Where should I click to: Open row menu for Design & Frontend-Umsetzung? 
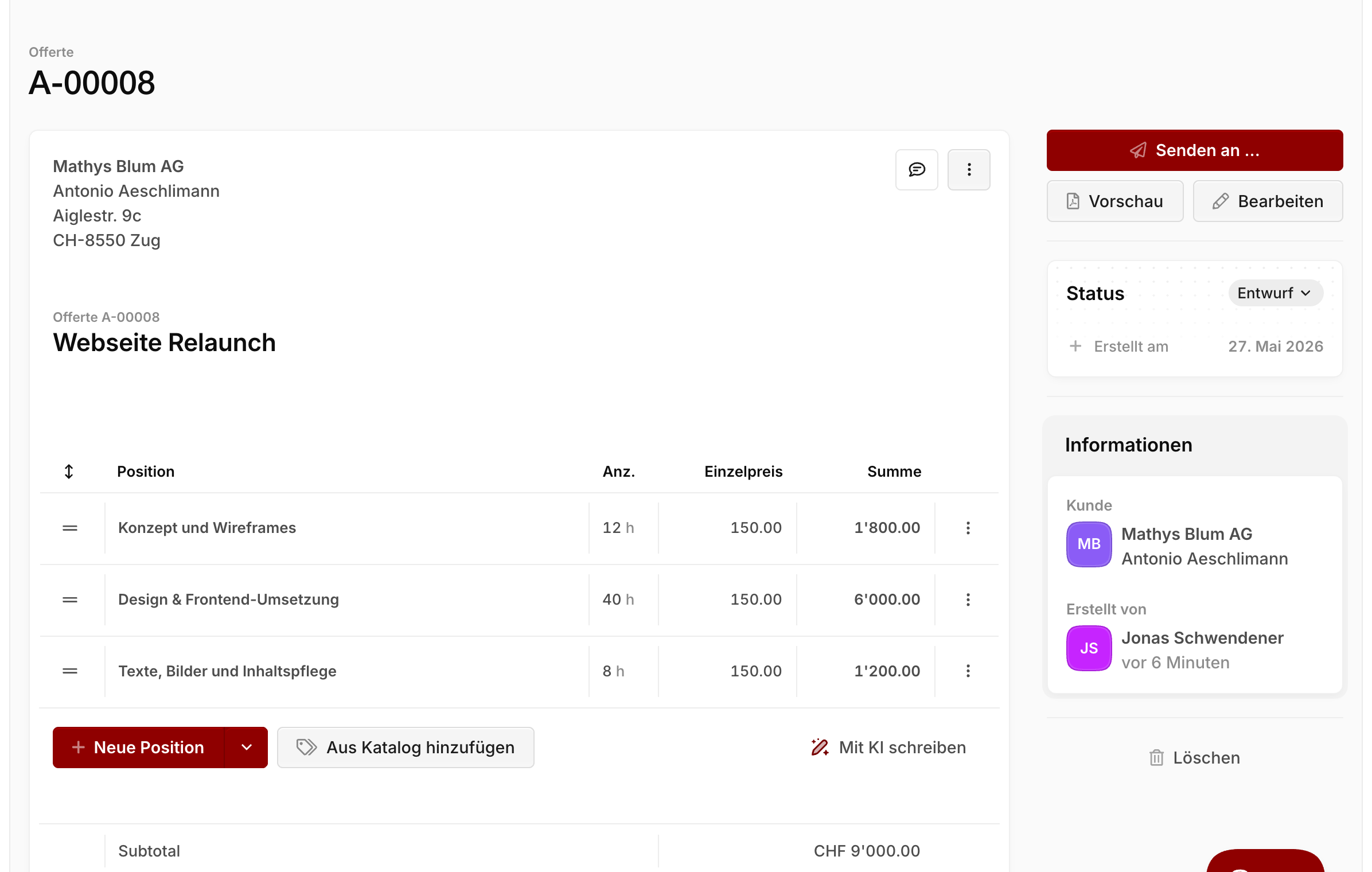point(968,599)
